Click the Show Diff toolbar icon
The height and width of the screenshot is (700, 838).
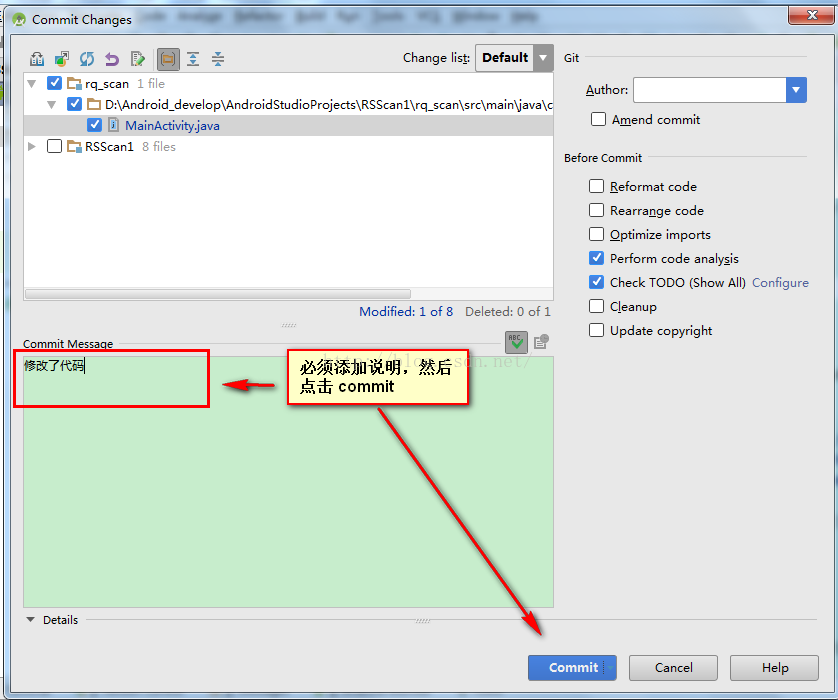37,59
